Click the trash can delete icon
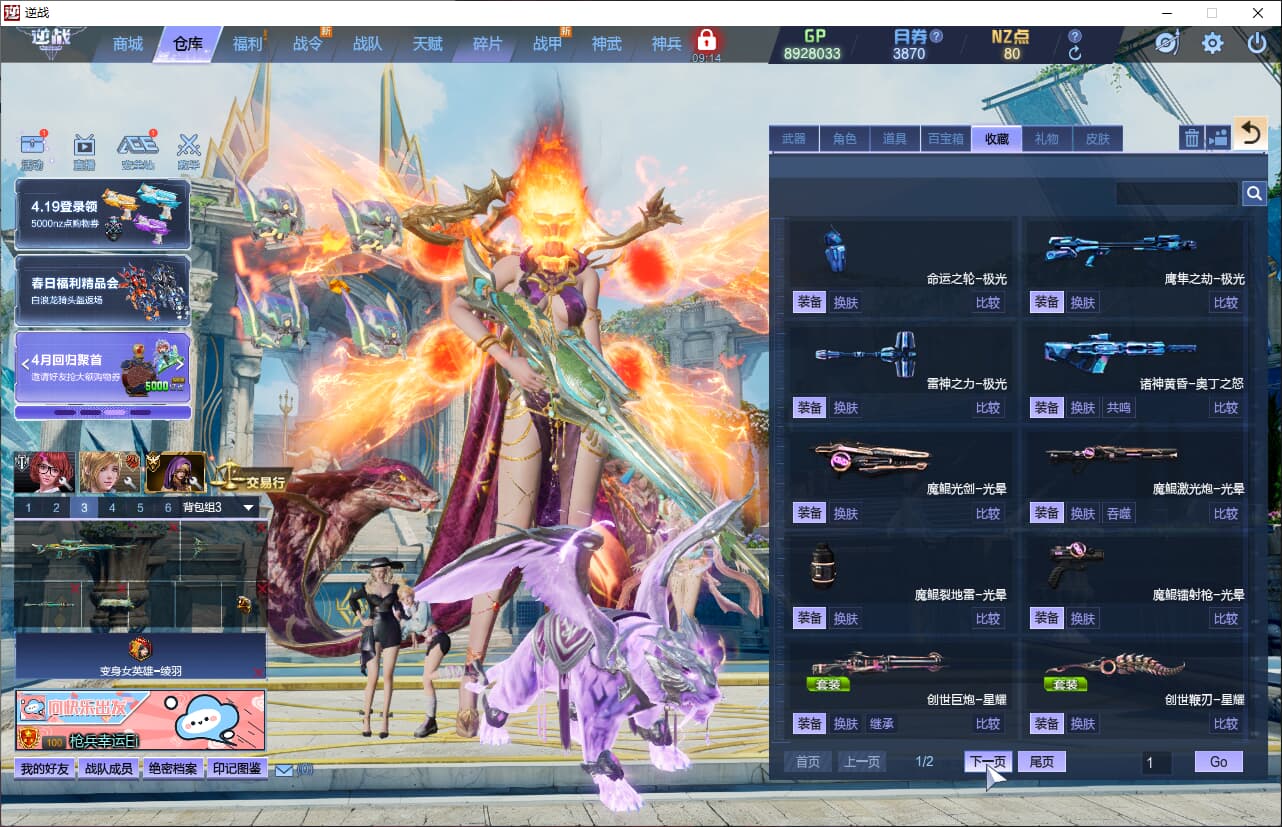This screenshot has width=1282, height=827. click(1192, 138)
